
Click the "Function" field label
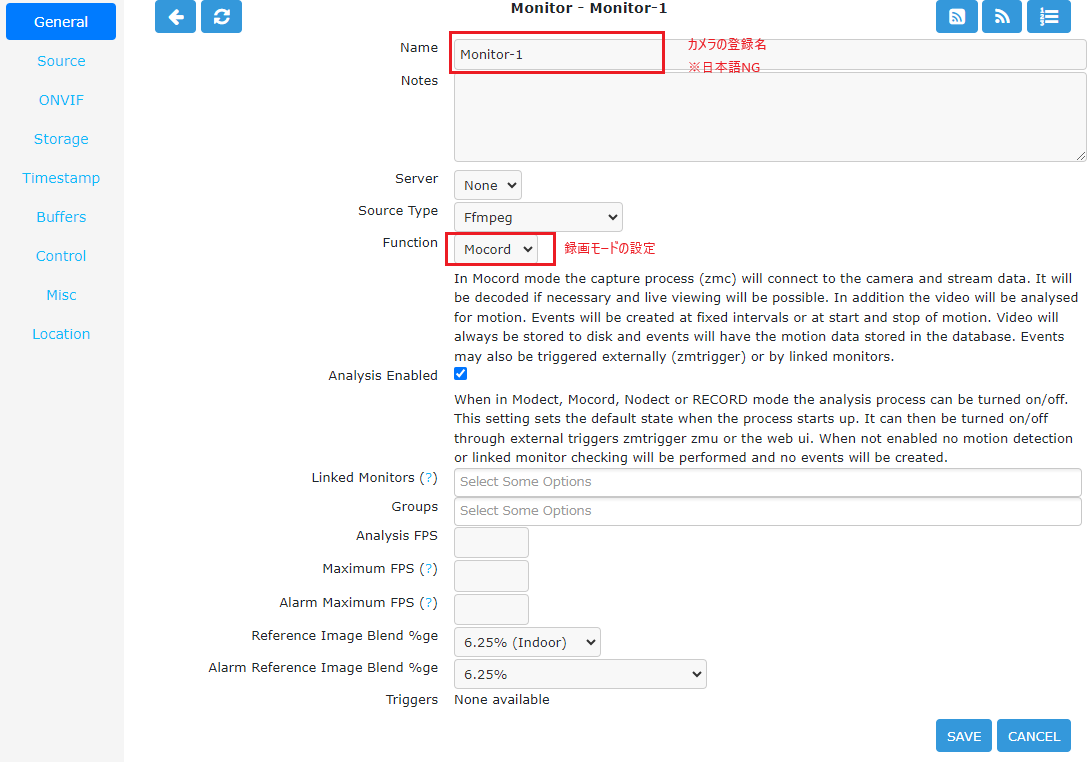click(x=410, y=243)
